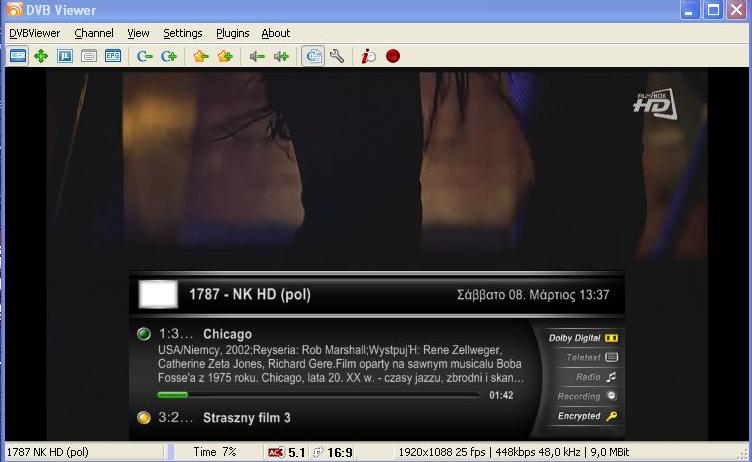Screen dimensions: 752x462
Task: Switch to previous channel with C minus
Action: tap(144, 57)
